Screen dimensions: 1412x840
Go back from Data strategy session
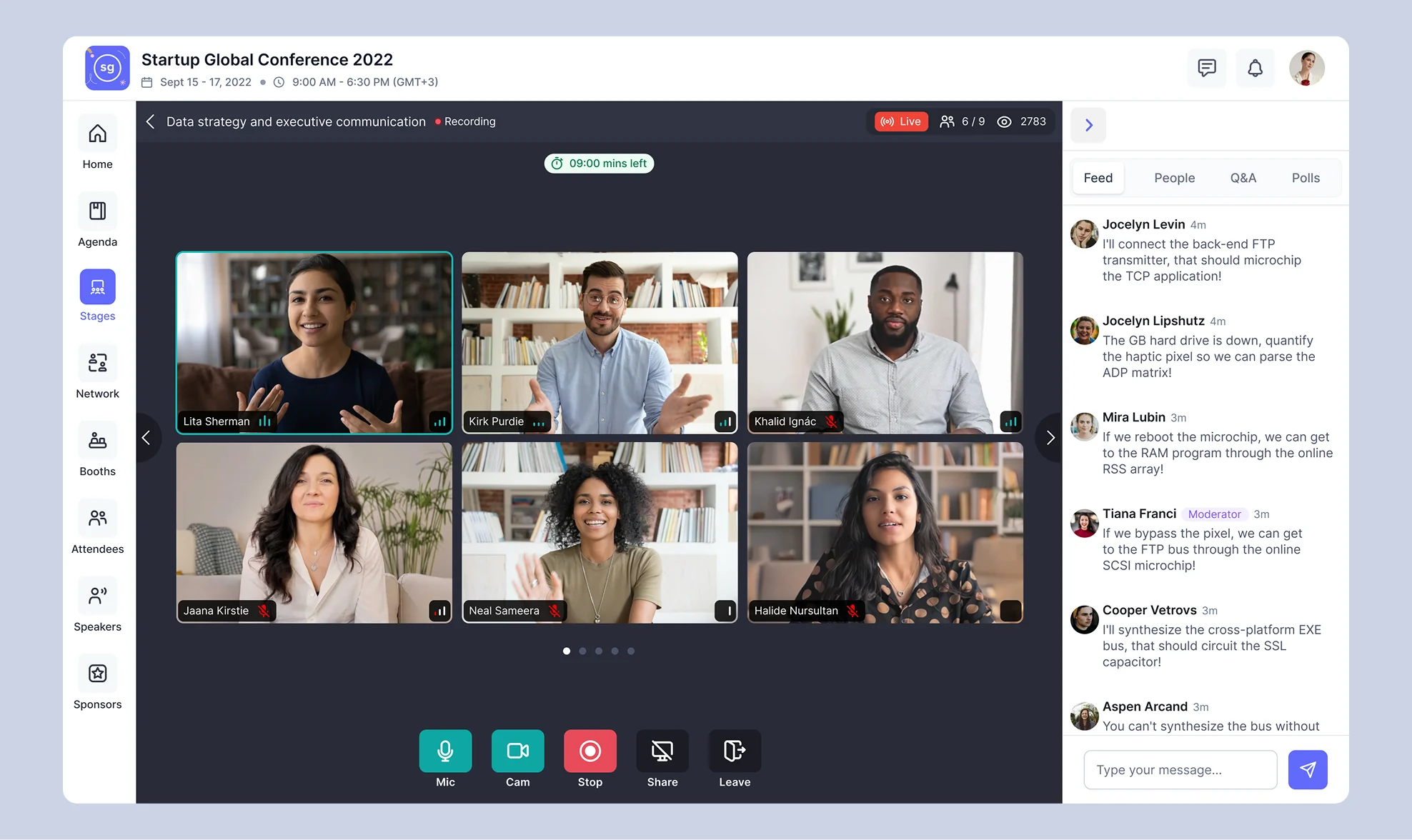point(150,121)
